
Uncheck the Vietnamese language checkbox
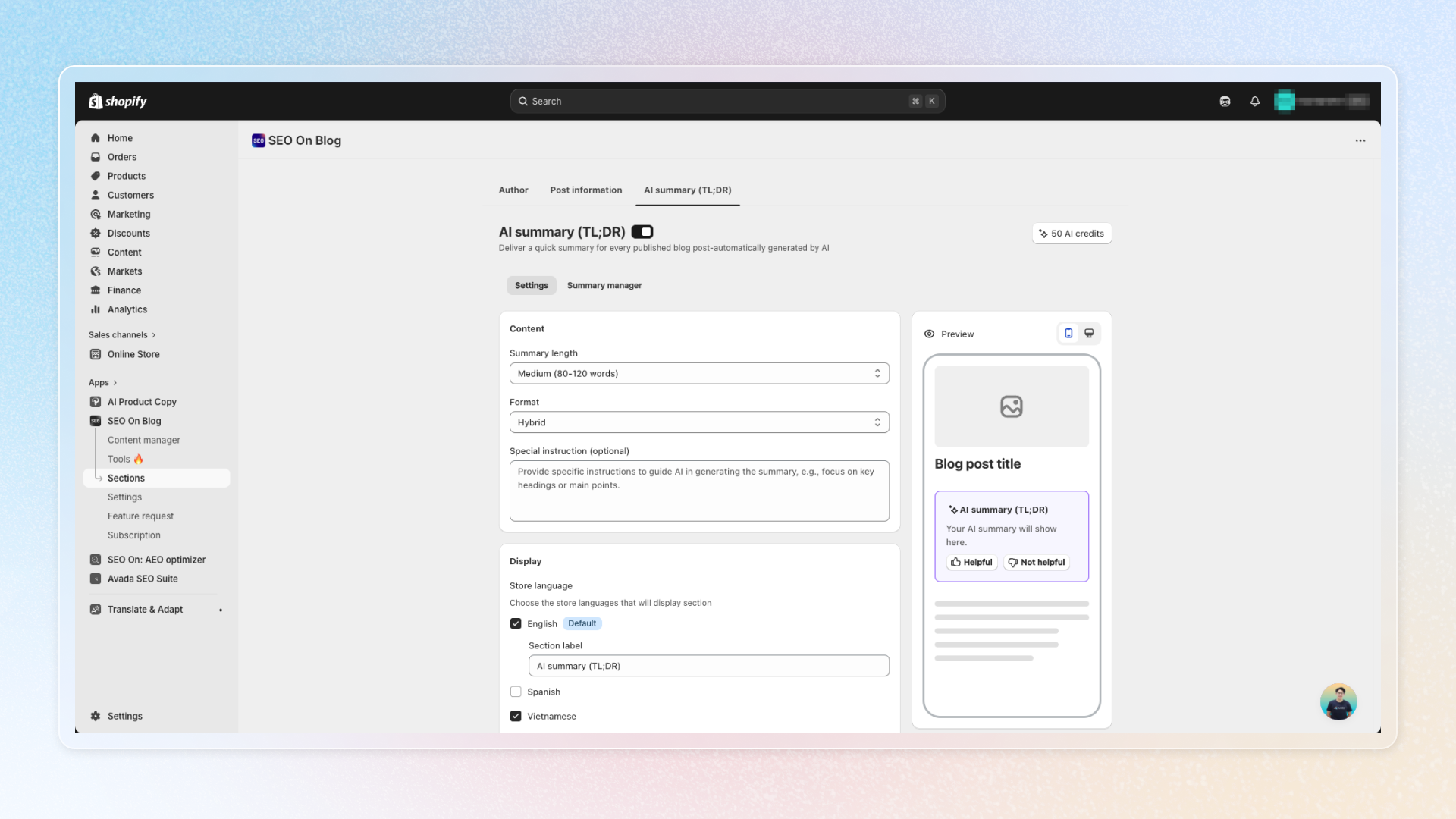[x=516, y=716]
